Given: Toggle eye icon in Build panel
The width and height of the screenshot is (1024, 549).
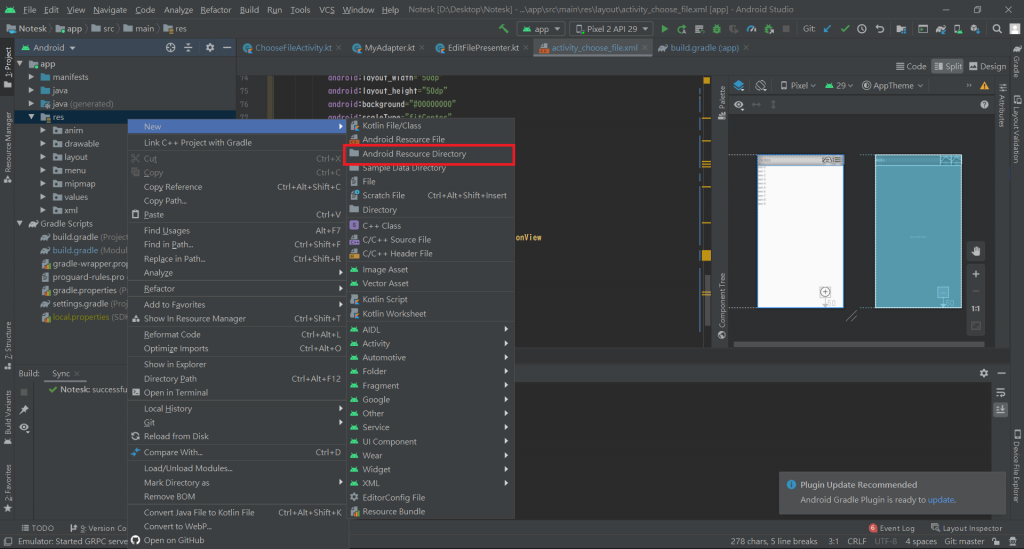Looking at the screenshot, I should 24,428.
